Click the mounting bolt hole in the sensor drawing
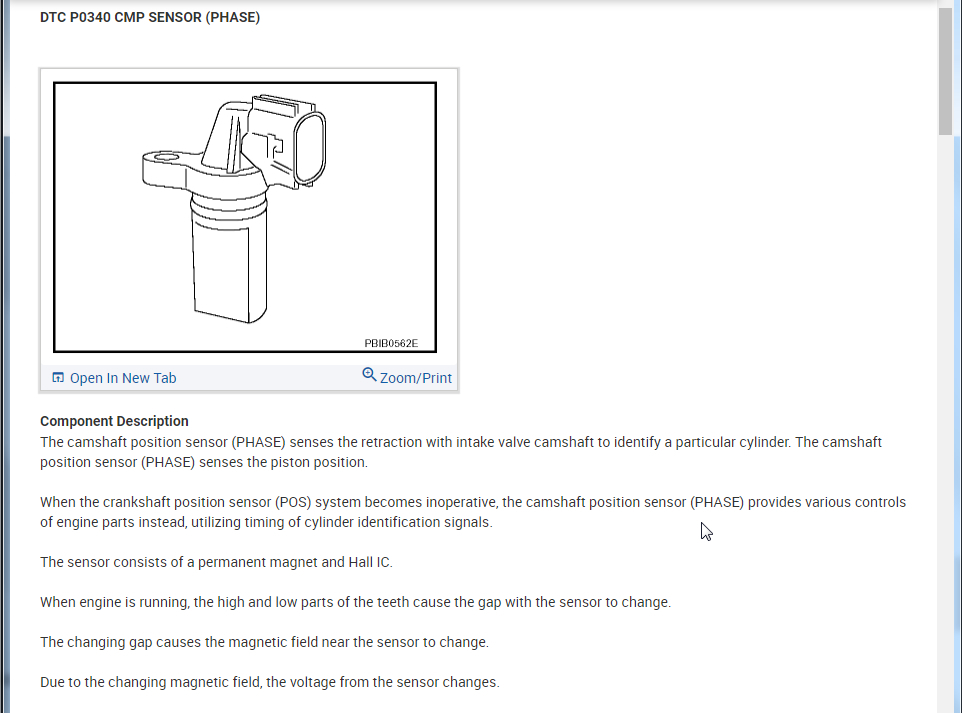Image resolution: width=962 pixels, height=713 pixels. click(x=166, y=158)
